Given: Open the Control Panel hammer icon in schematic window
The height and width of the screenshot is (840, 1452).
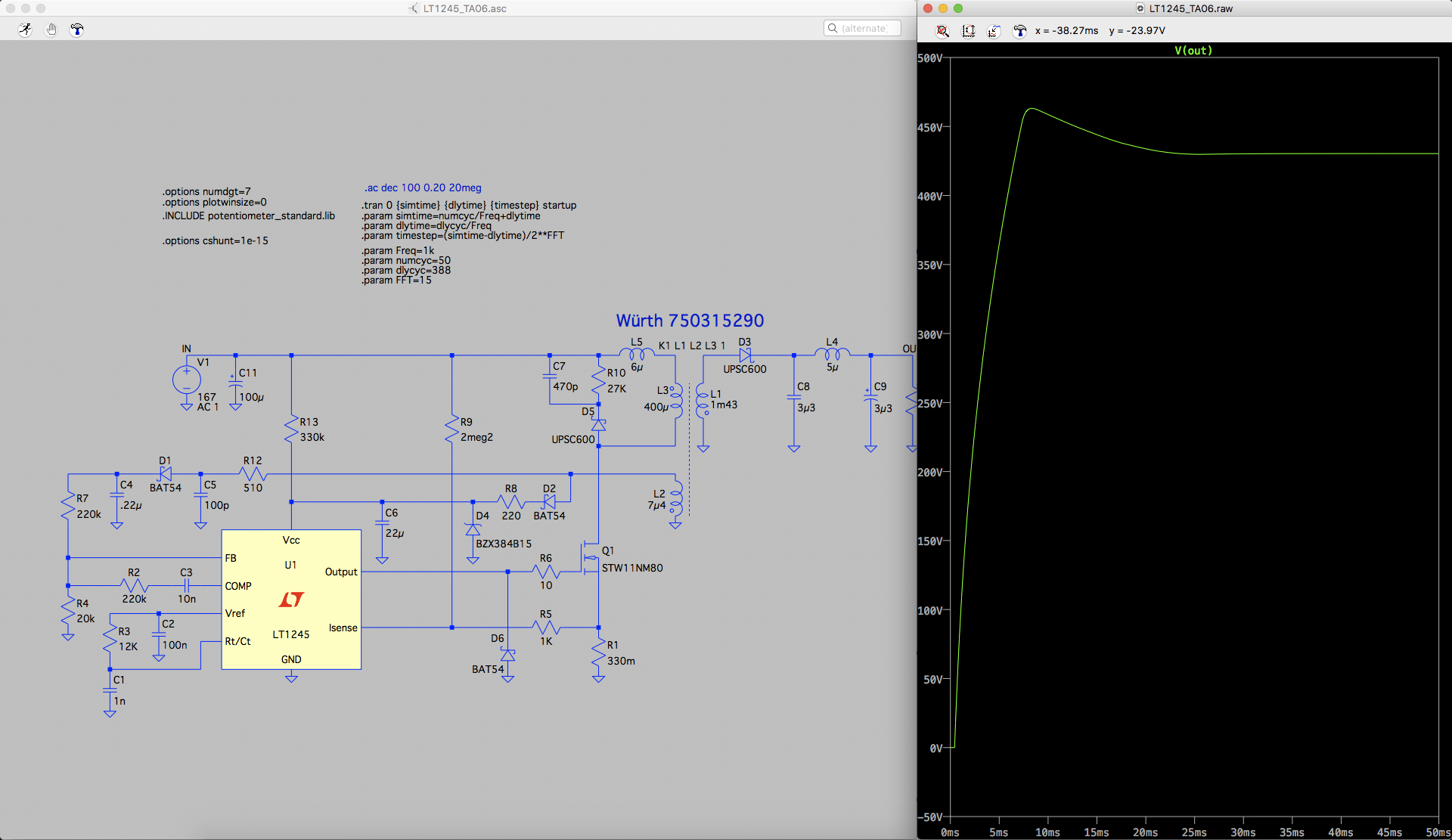Looking at the screenshot, I should pos(76,29).
